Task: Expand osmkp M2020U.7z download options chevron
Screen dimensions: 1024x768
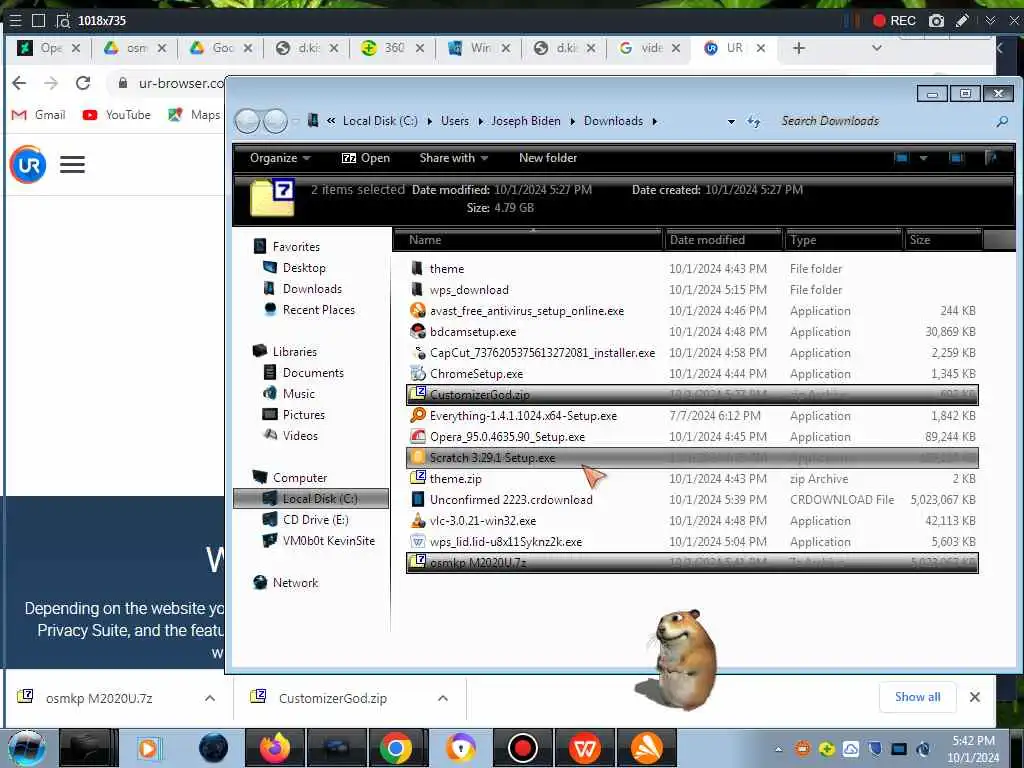Action: coord(210,698)
